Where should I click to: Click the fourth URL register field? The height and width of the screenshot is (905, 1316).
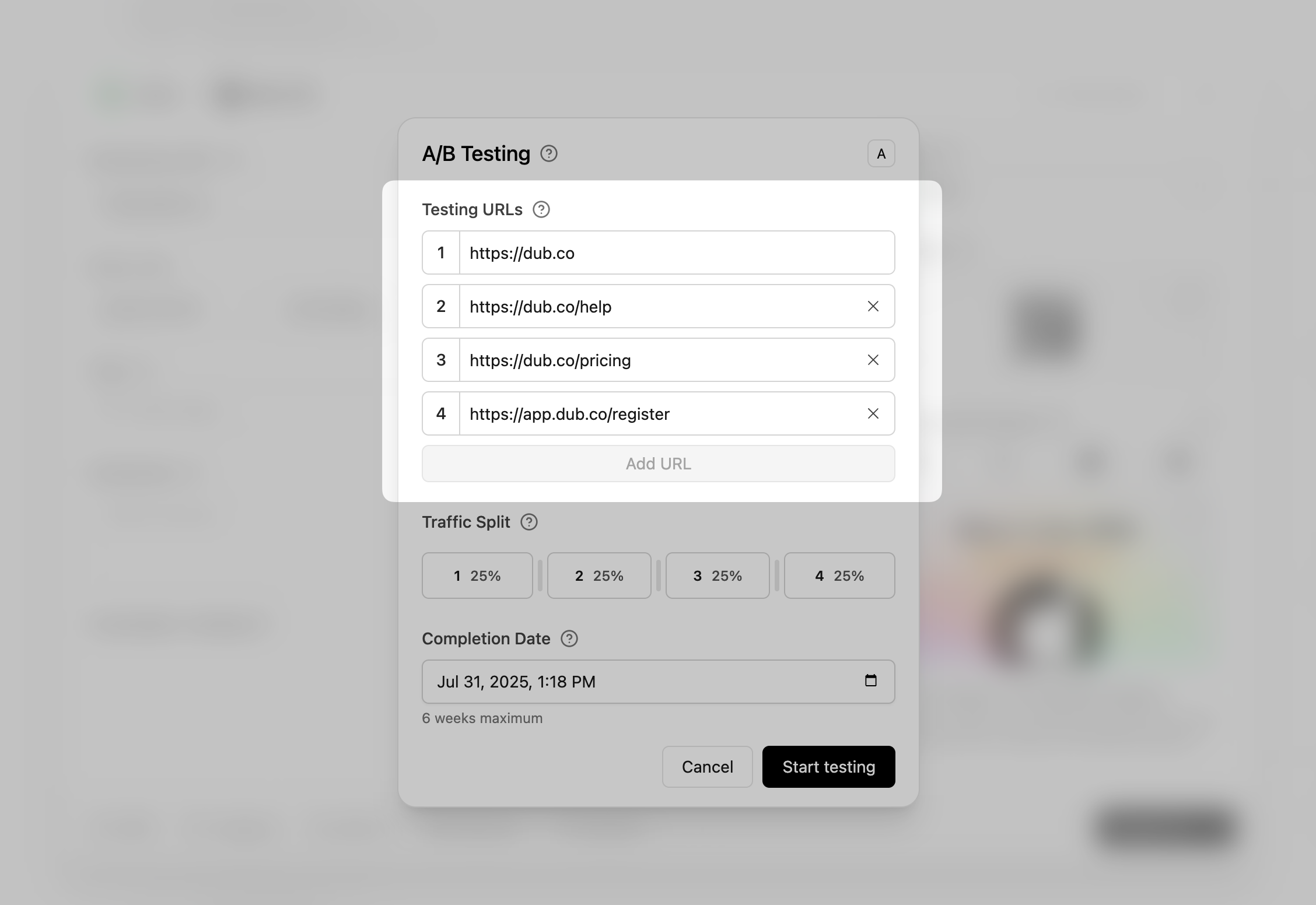(659, 414)
